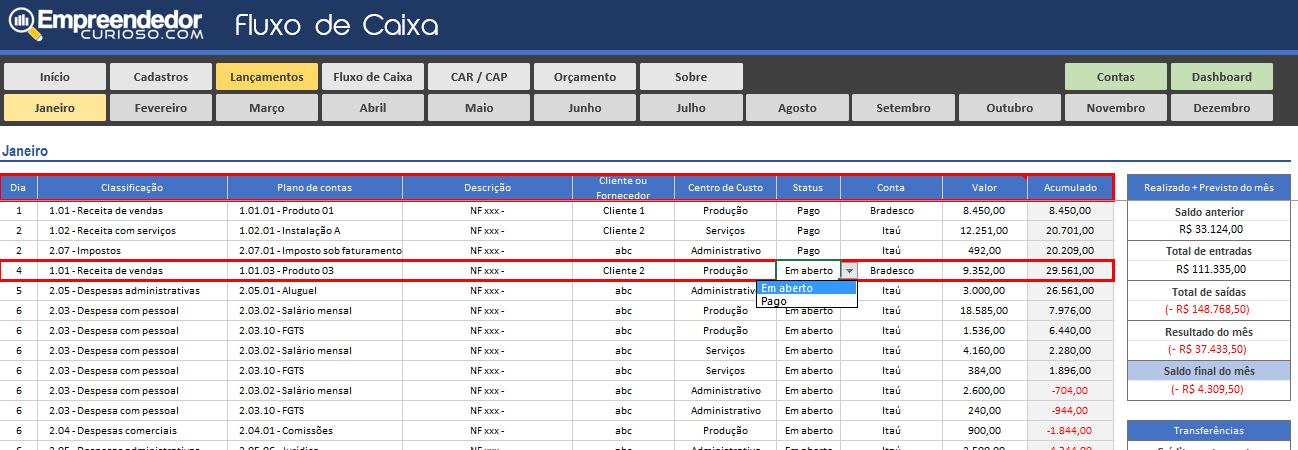Viewport: 1298px width, 450px height.
Task: Go to the Início navigation button
Action: tap(55, 77)
